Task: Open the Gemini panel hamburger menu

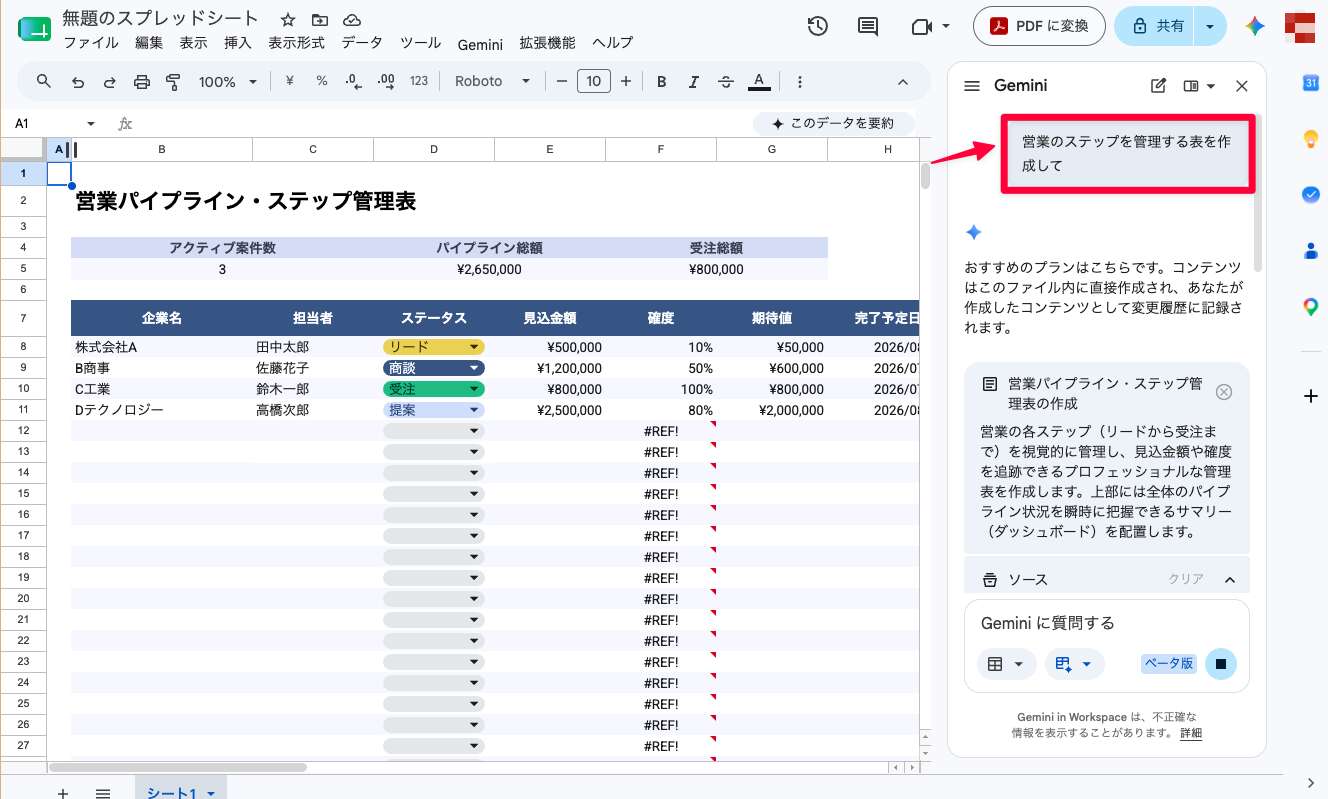Action: (971, 86)
